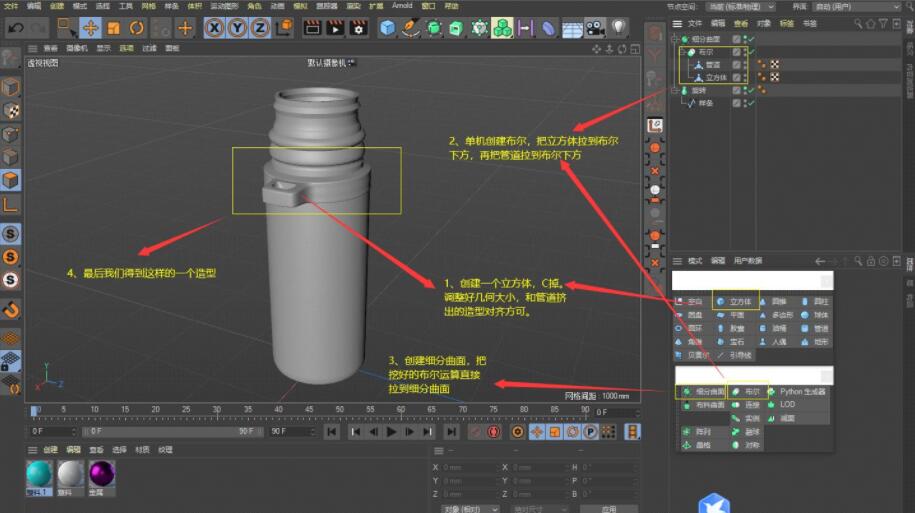The width and height of the screenshot is (915, 513).
Task: Click the coordinate system cube icon
Action: (x=284, y=27)
